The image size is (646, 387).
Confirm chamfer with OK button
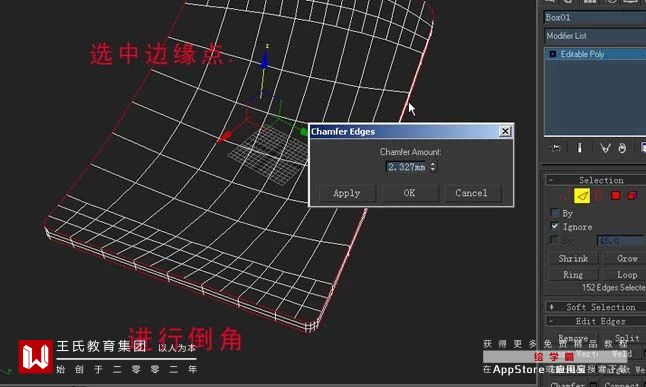tap(410, 193)
